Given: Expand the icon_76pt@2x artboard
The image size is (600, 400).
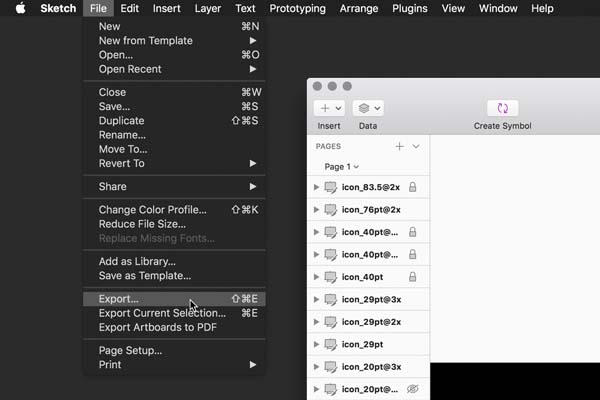Looking at the screenshot, I should 316,210.
